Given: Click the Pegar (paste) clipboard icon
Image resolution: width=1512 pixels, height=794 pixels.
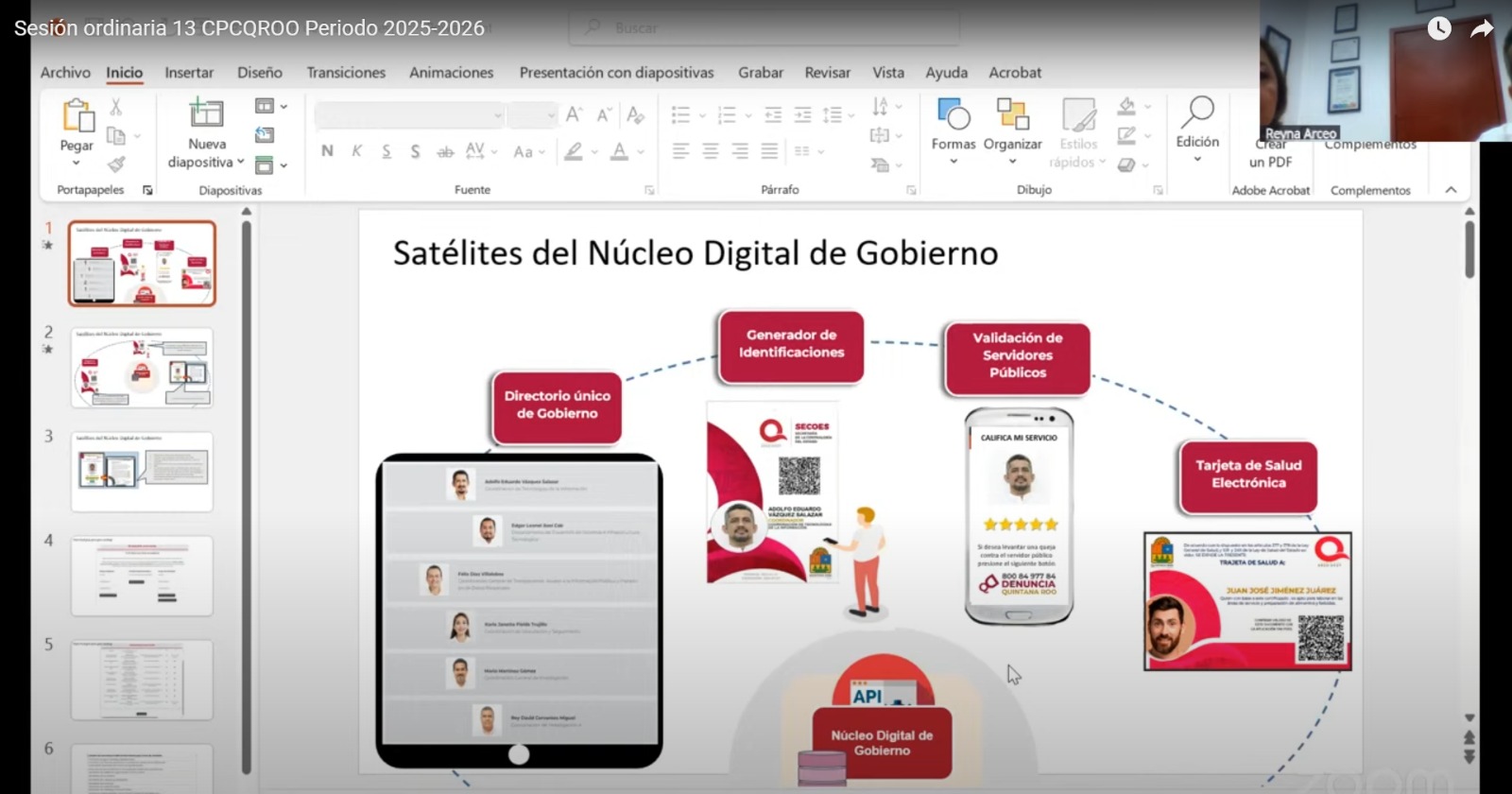Looking at the screenshot, I should (x=77, y=116).
